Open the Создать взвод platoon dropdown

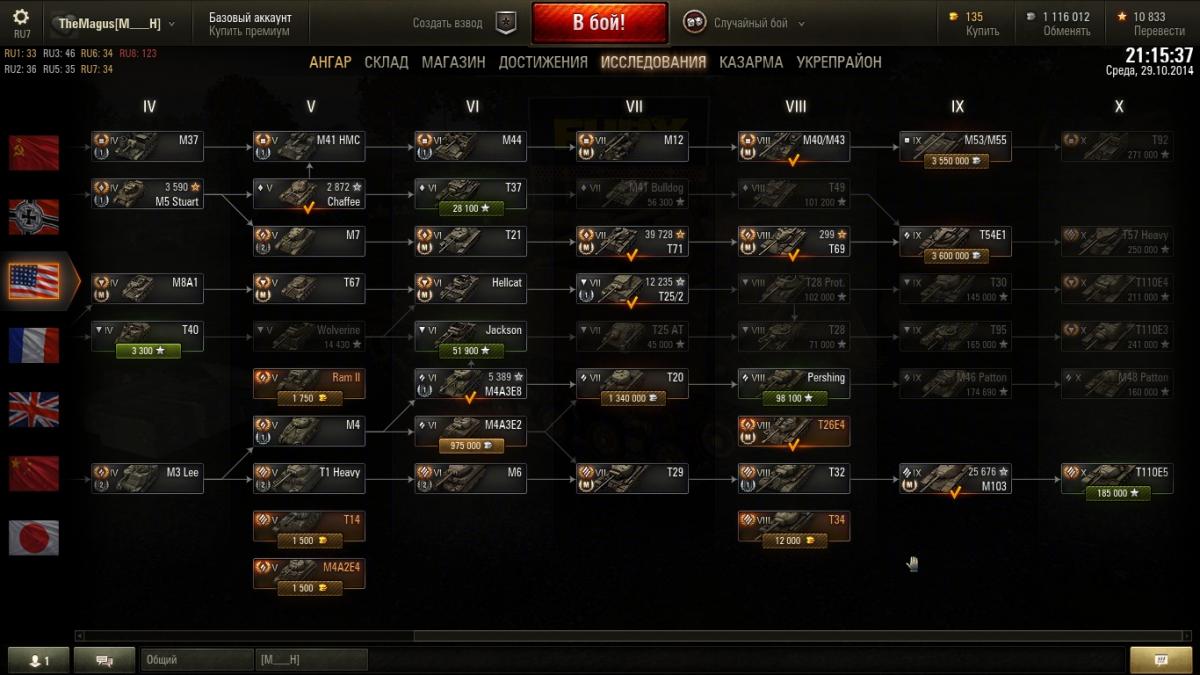[x=447, y=23]
